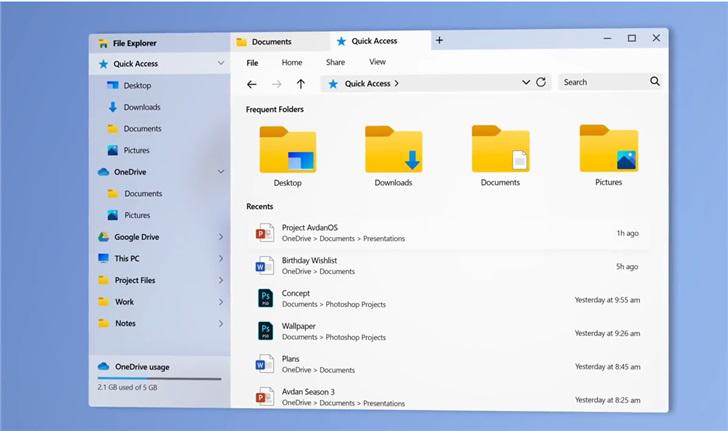Open the Home ribbon tab
This screenshot has height=431, width=728.
coord(292,62)
